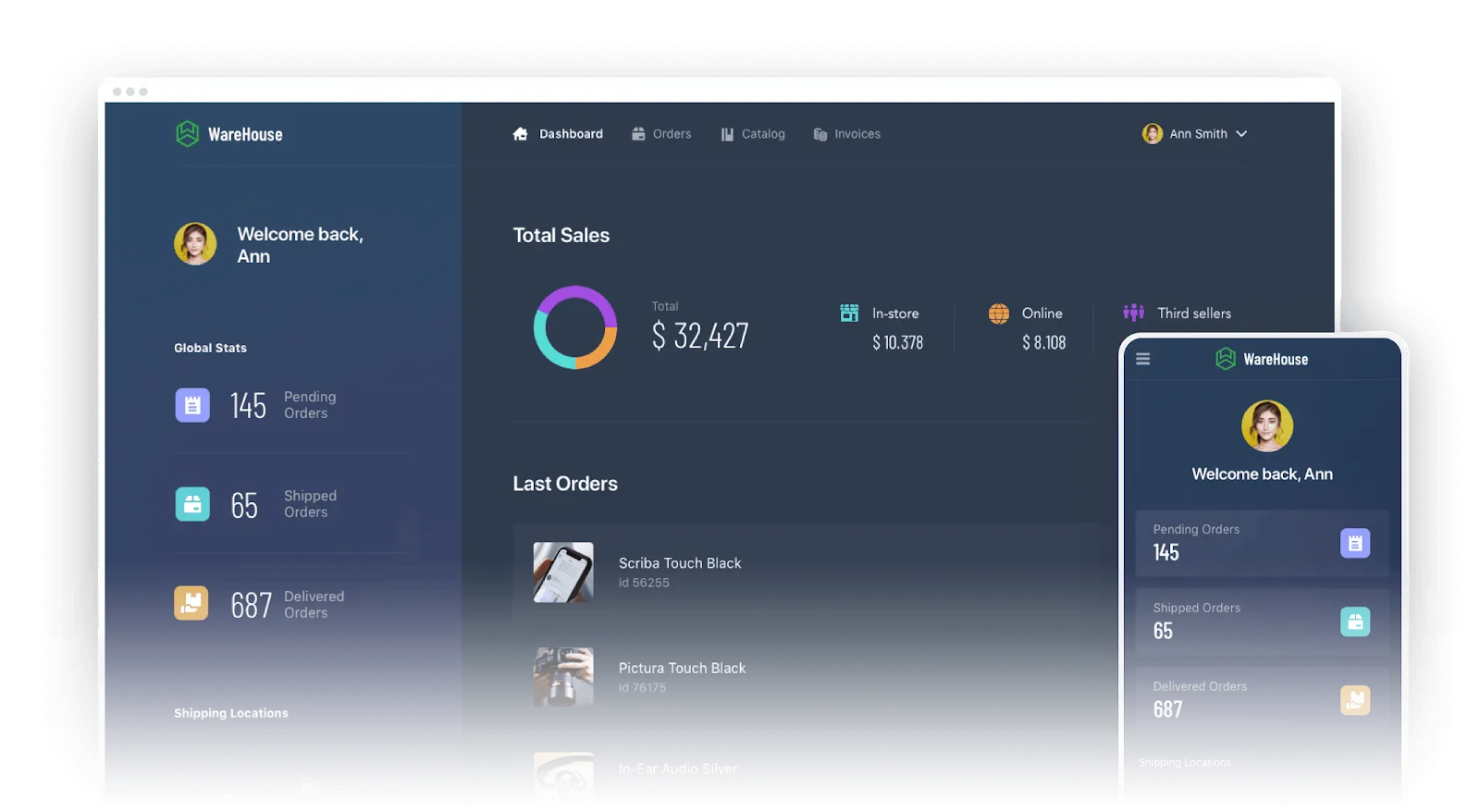Click the Pending Orders icon in mobile card
1480x812 pixels.
pyautogui.click(x=1354, y=543)
